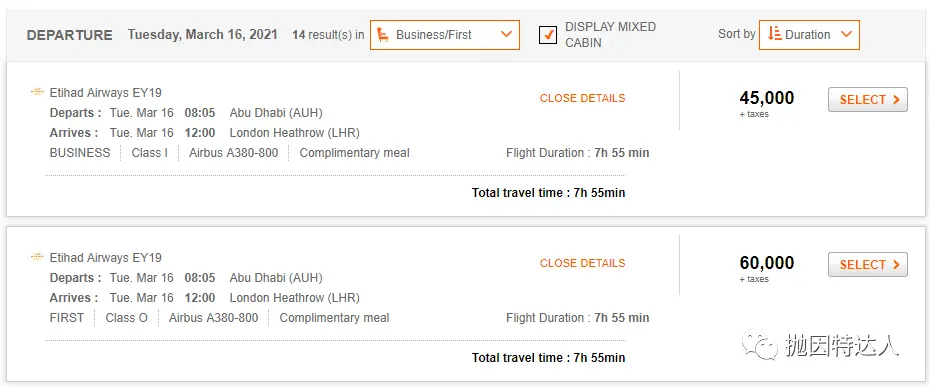The height and width of the screenshot is (387, 930).
Task: Click the 60,000 price amount
Action: click(766, 263)
